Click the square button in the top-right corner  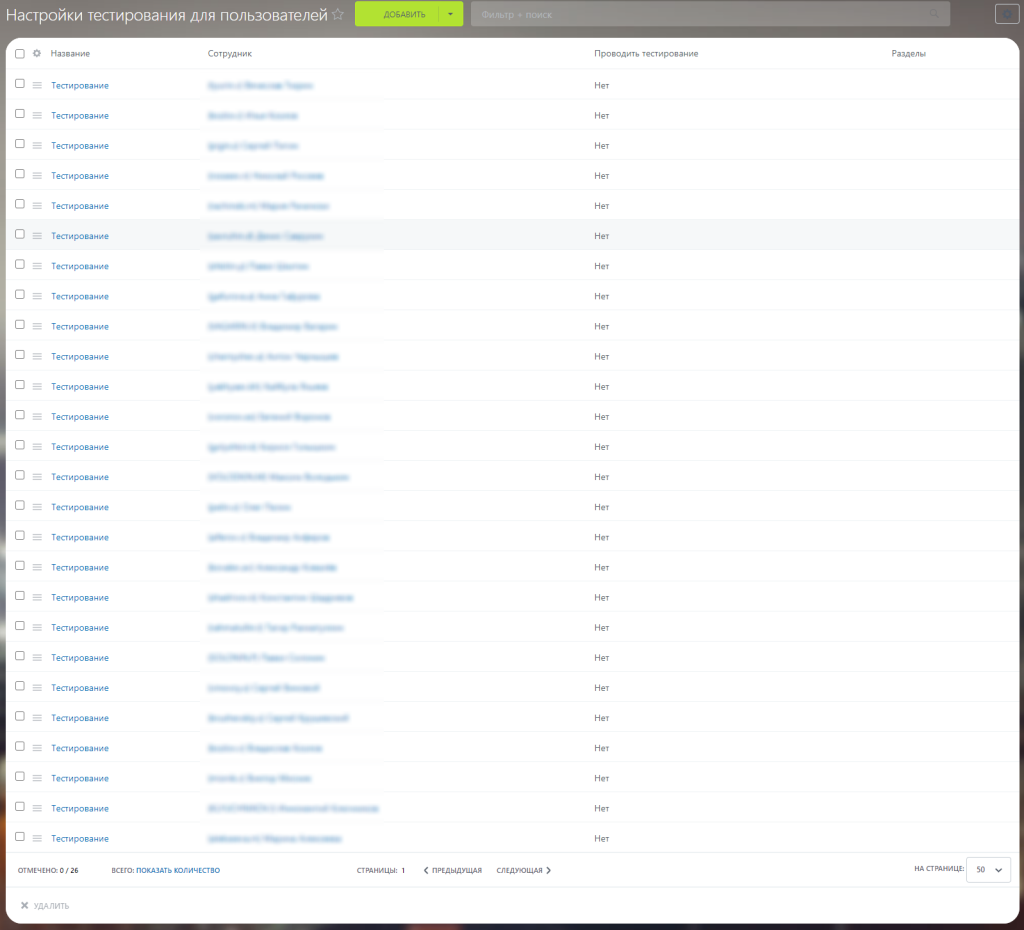pos(1006,14)
